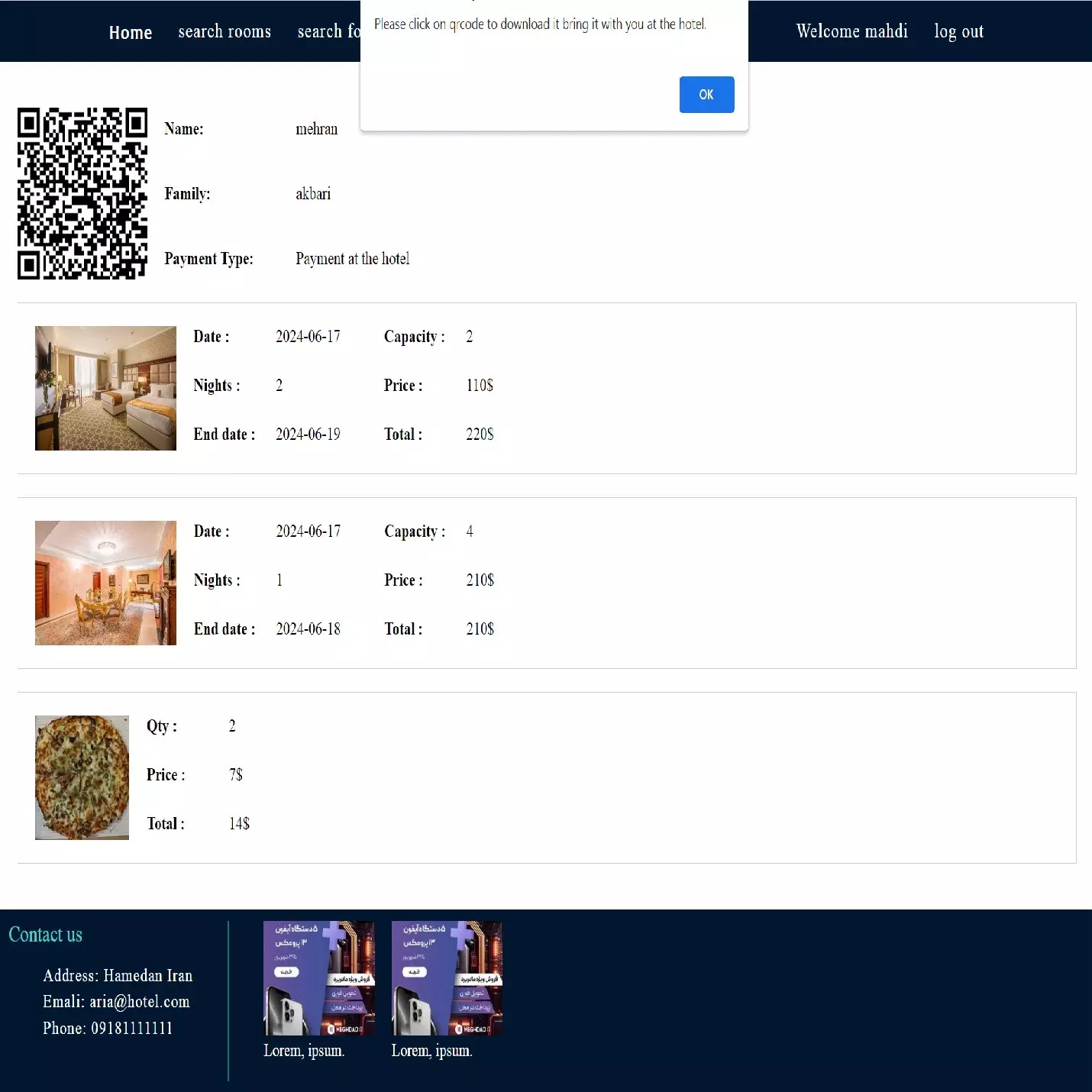This screenshot has height=1092, width=1092.
Task: Open the partially hidden search food link
Action: pyautogui.click(x=328, y=32)
